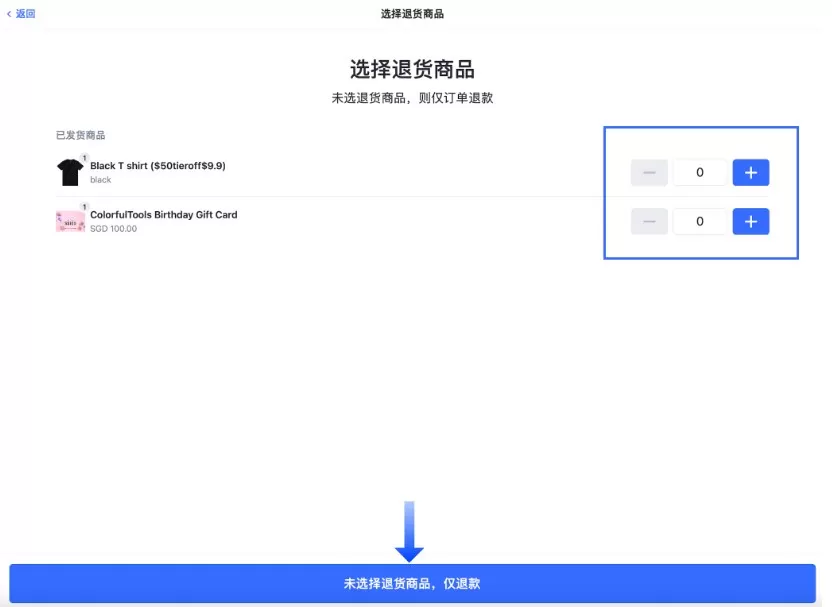Click the plus icon for ColorfulTools Birthday Gift Card
The height and width of the screenshot is (607, 832).
tap(751, 221)
